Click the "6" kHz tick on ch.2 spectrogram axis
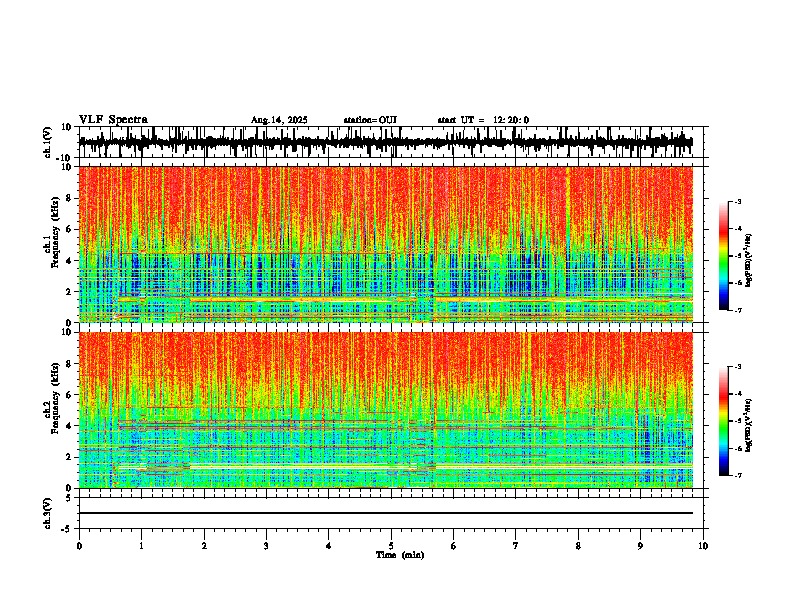The image size is (792, 612). coord(69,395)
